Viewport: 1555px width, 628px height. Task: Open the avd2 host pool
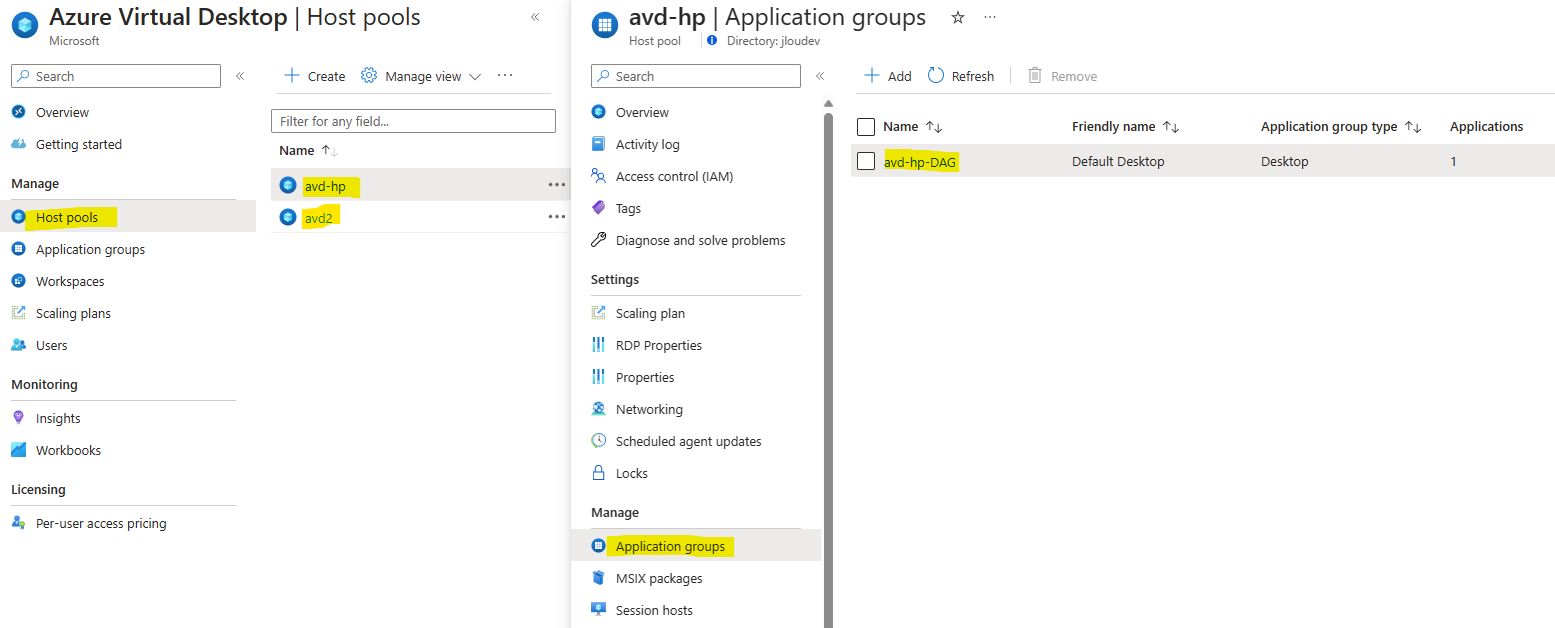318,217
